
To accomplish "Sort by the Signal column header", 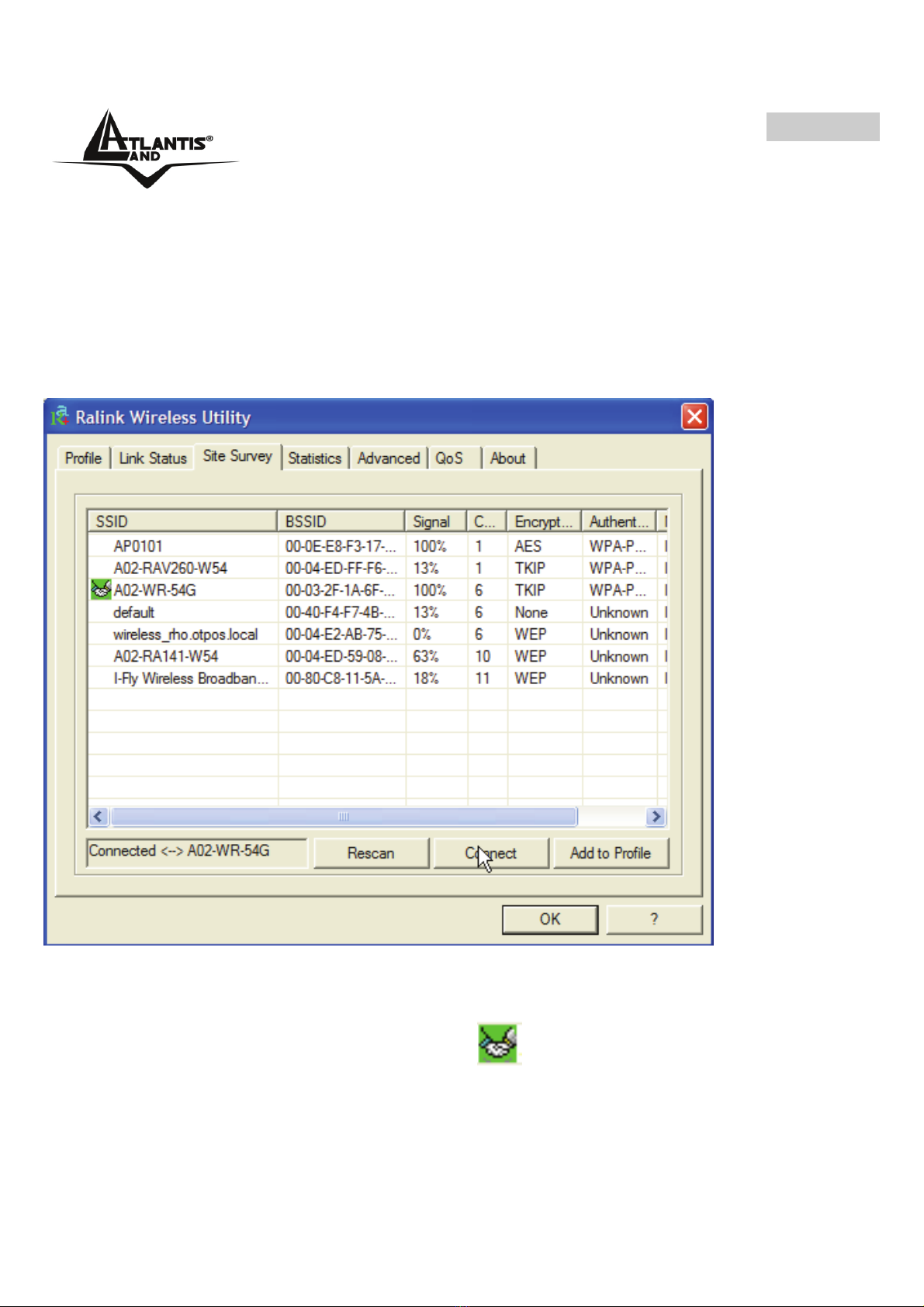I will pos(436,521).
